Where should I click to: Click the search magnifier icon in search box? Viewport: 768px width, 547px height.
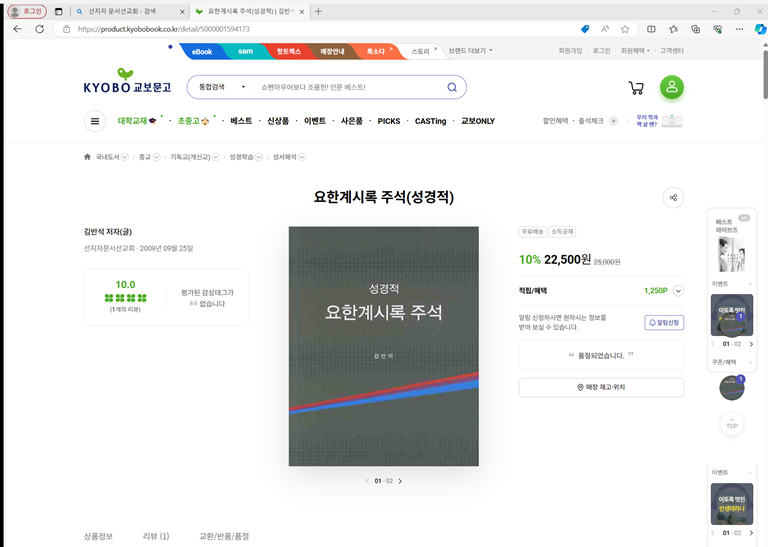[452, 87]
